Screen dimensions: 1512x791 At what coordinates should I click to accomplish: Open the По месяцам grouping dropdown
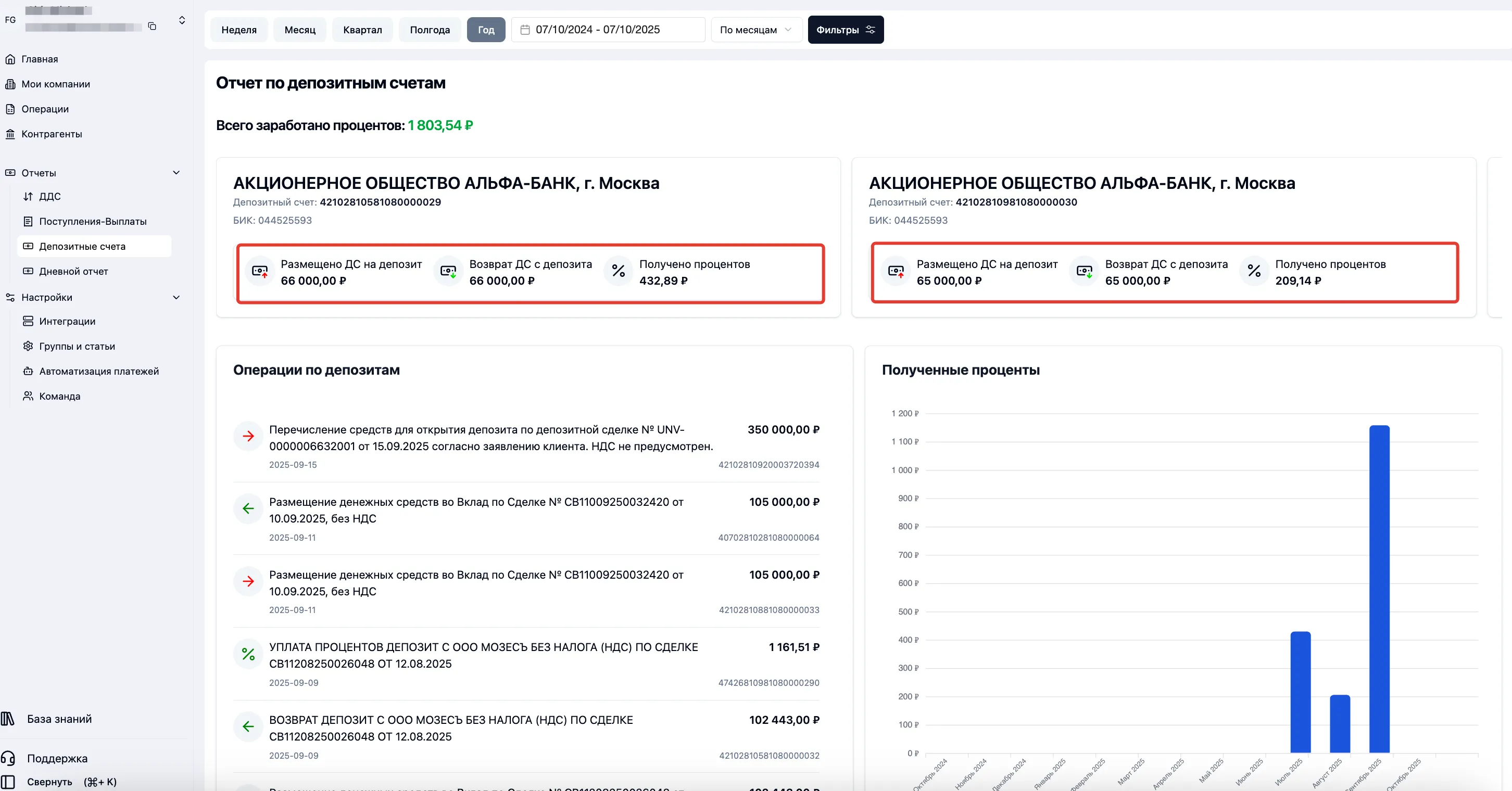coord(756,29)
